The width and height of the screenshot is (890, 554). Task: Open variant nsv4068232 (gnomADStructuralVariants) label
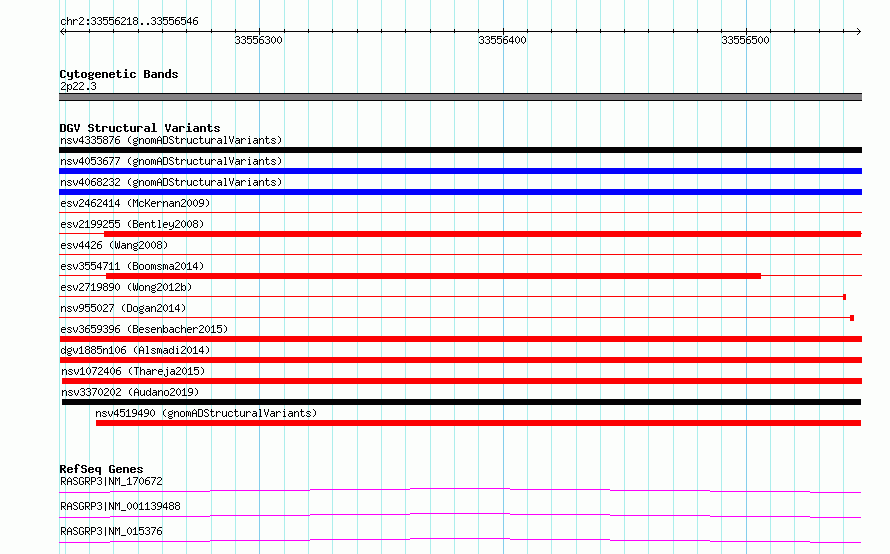point(171,182)
